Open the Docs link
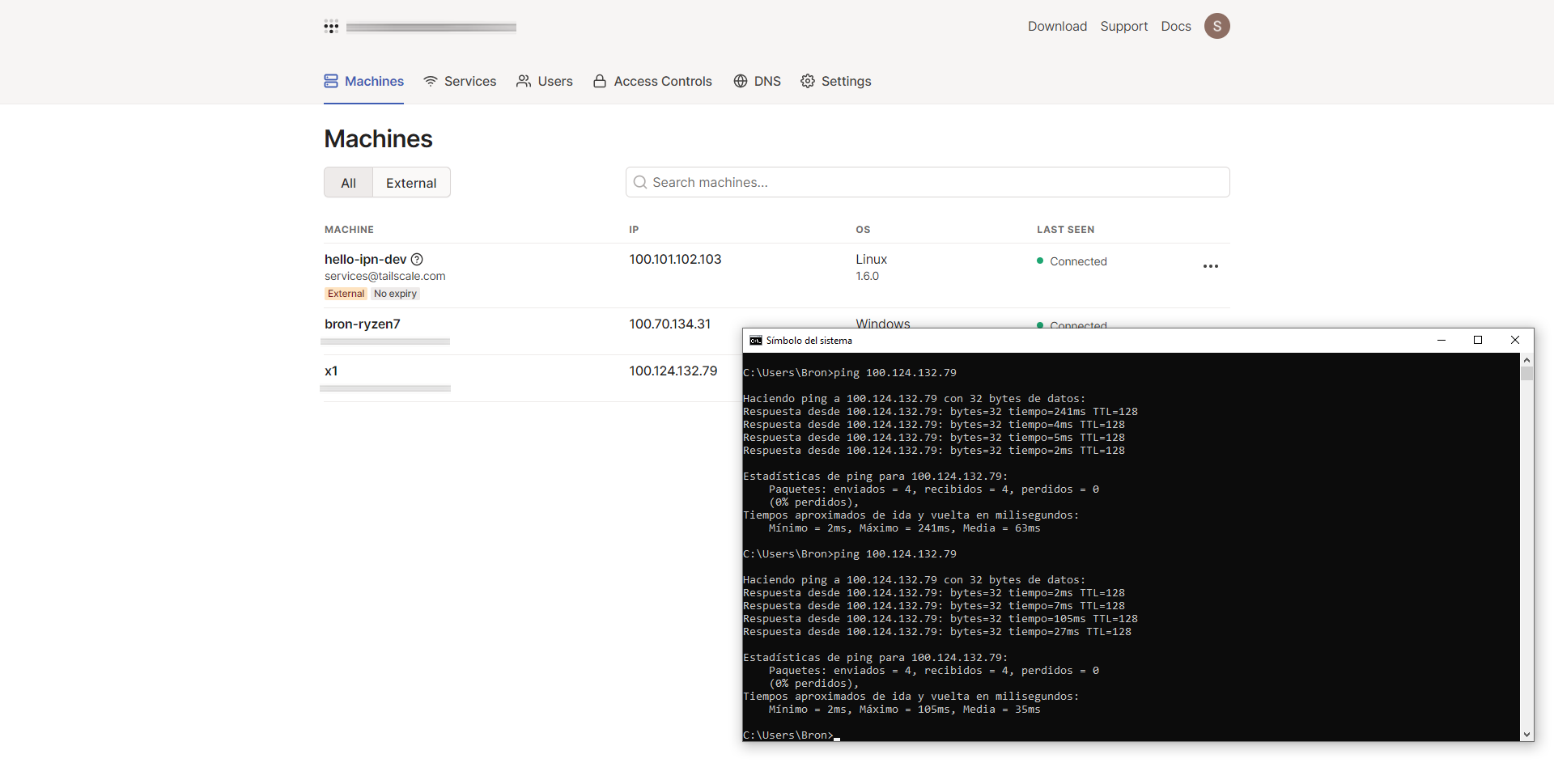Viewport: 1554px width, 784px height. tap(1175, 26)
